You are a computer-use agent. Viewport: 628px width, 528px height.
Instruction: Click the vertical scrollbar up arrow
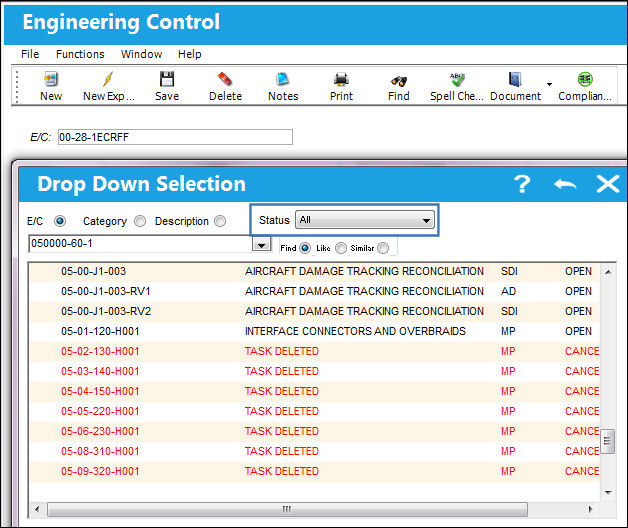[608, 272]
